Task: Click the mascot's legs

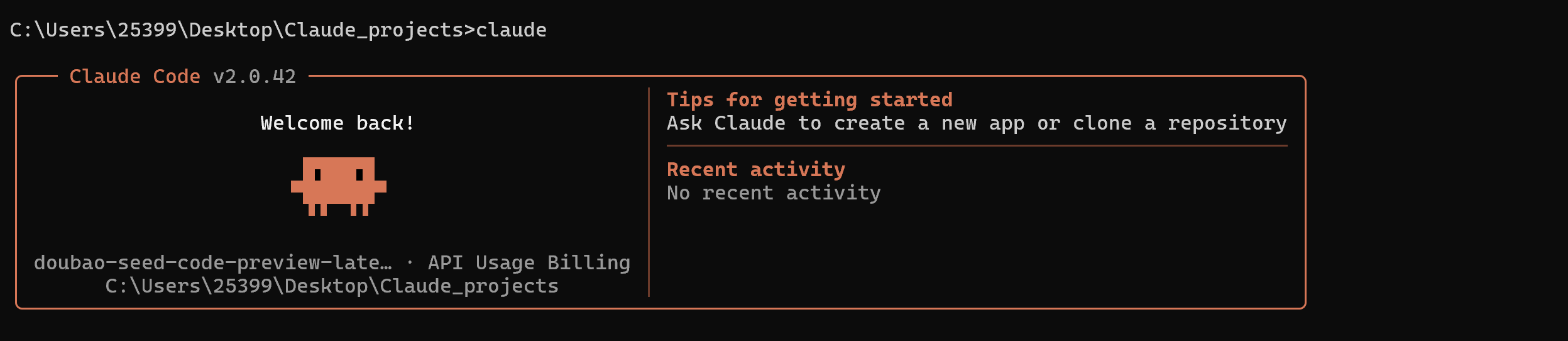Action: (338, 210)
